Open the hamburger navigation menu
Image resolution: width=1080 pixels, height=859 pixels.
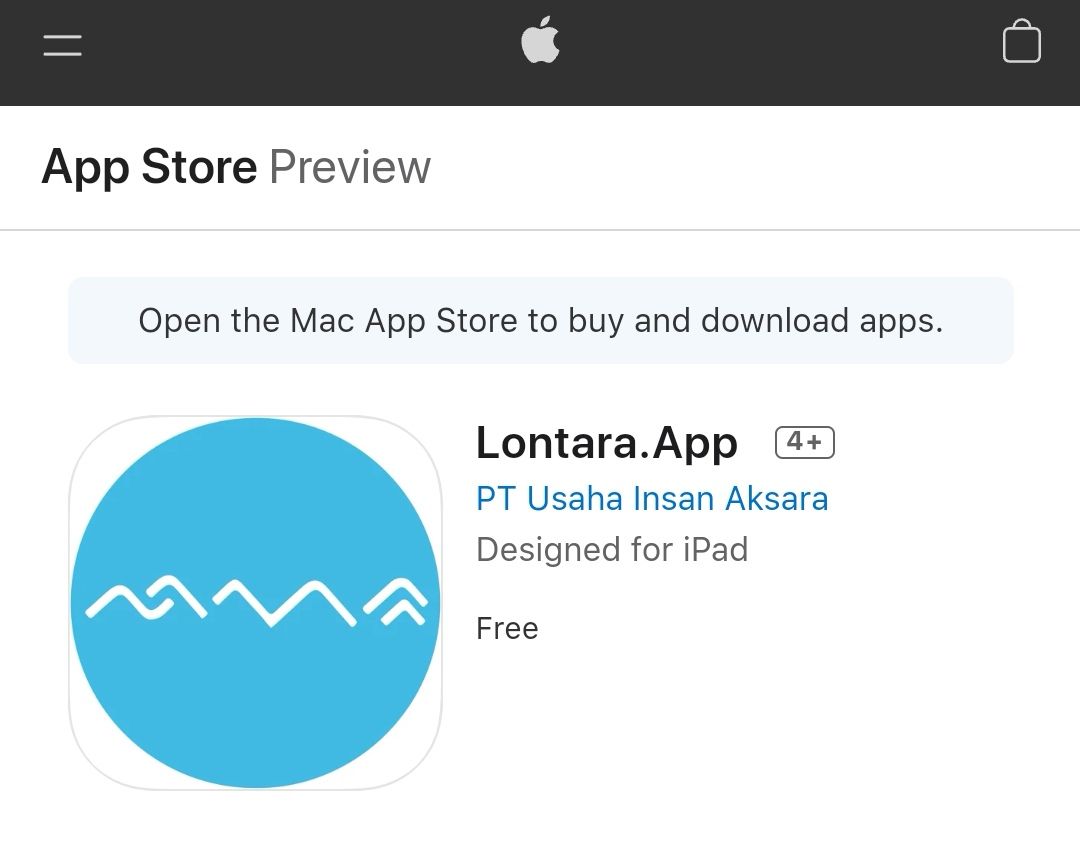pyautogui.click(x=63, y=45)
